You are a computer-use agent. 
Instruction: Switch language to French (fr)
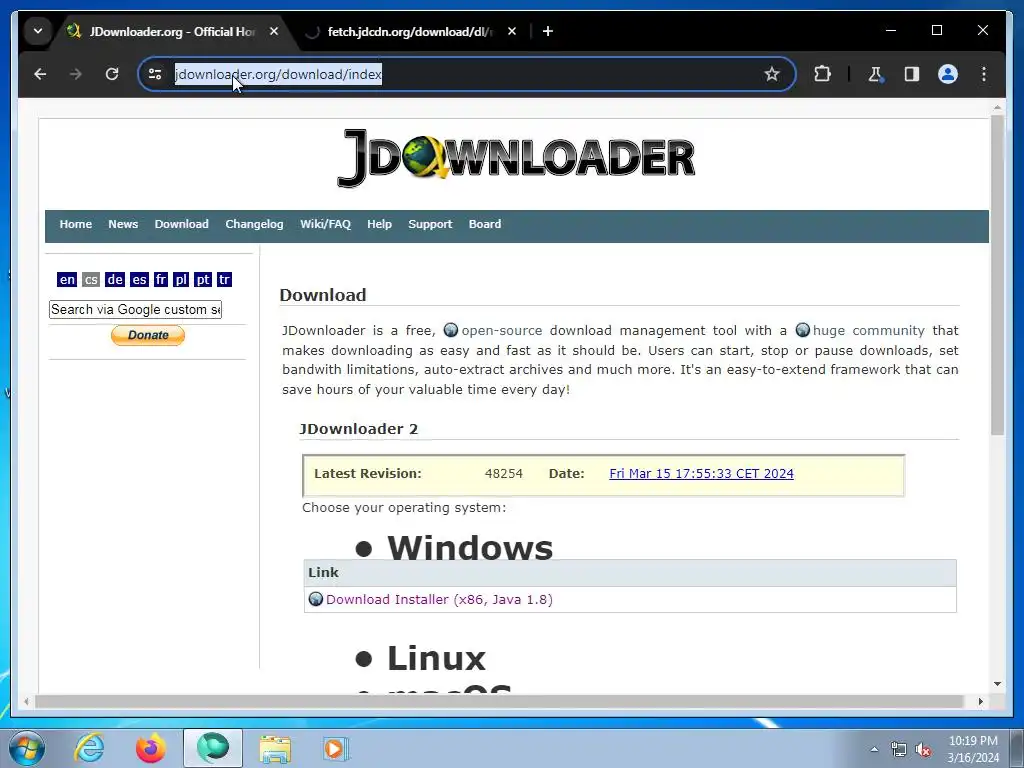pos(161,280)
